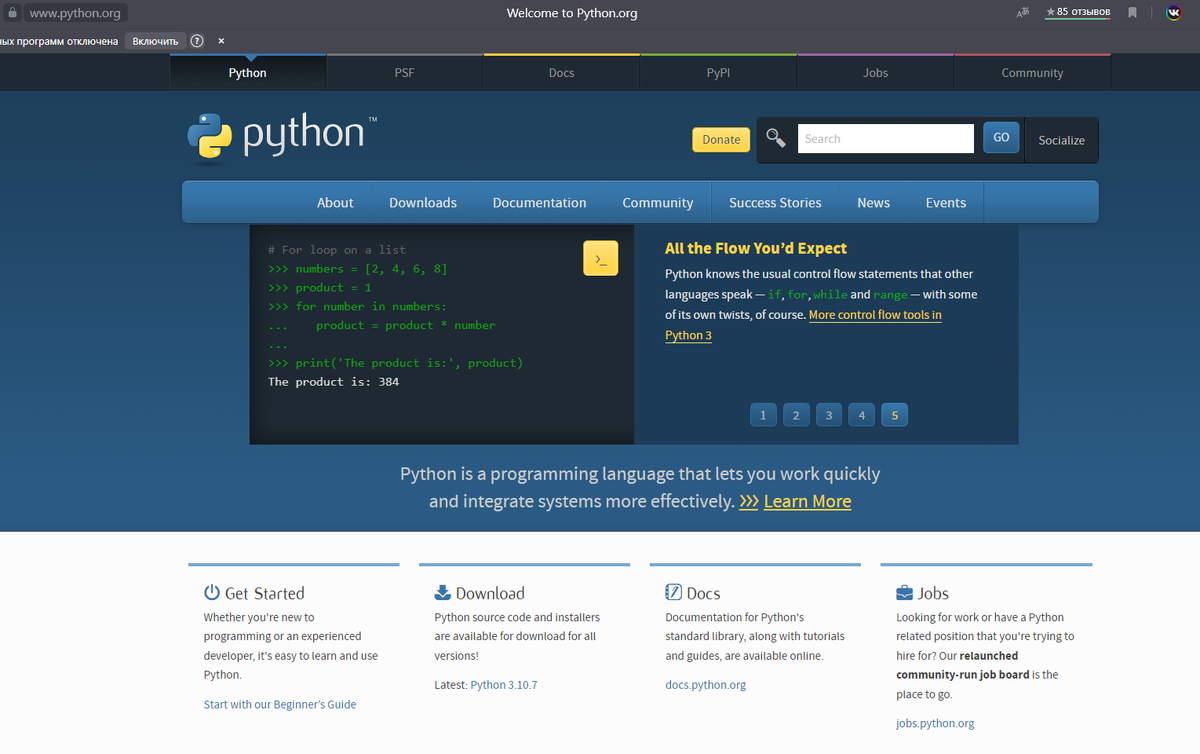Open the Documentation navigation dropdown
The image size is (1200, 754).
click(x=539, y=202)
